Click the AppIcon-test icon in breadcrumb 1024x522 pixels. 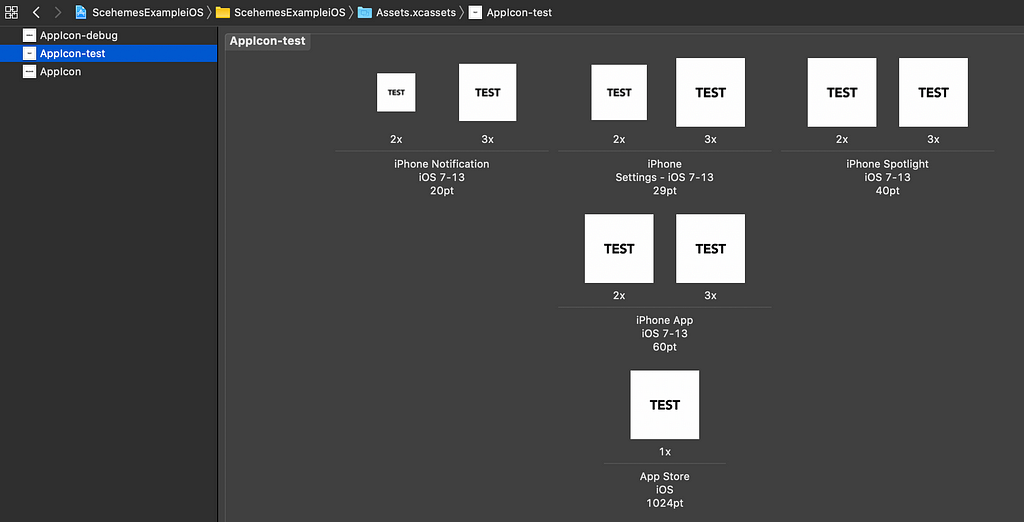[475, 12]
